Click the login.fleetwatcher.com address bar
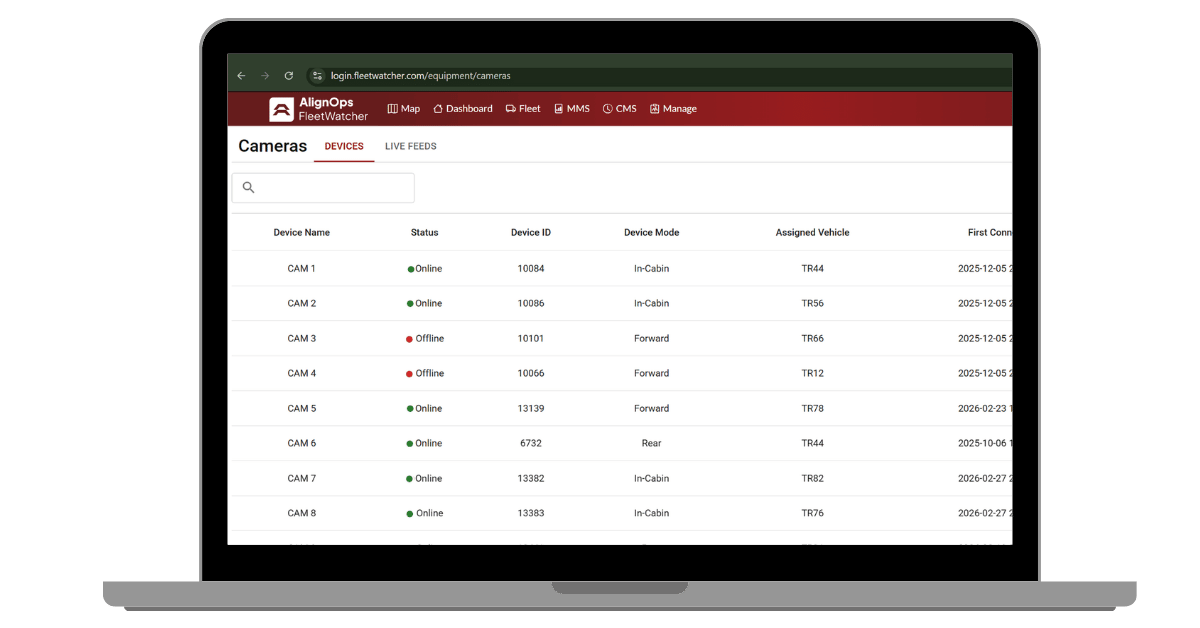The image size is (1200, 628). click(420, 76)
